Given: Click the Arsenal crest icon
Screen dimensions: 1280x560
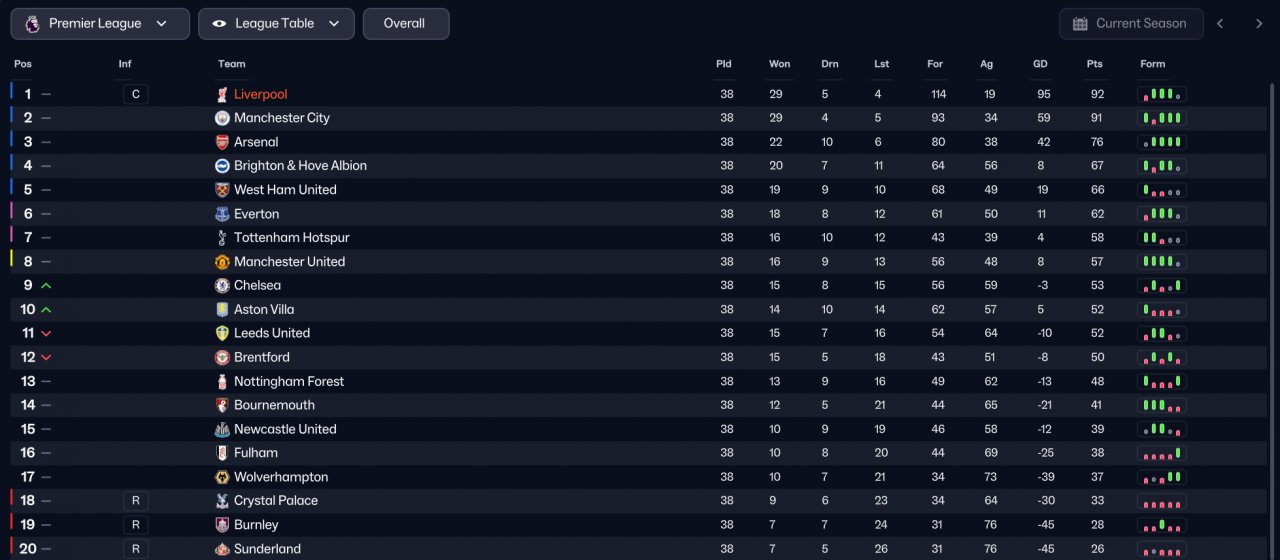Looking at the screenshot, I should click(222, 142).
